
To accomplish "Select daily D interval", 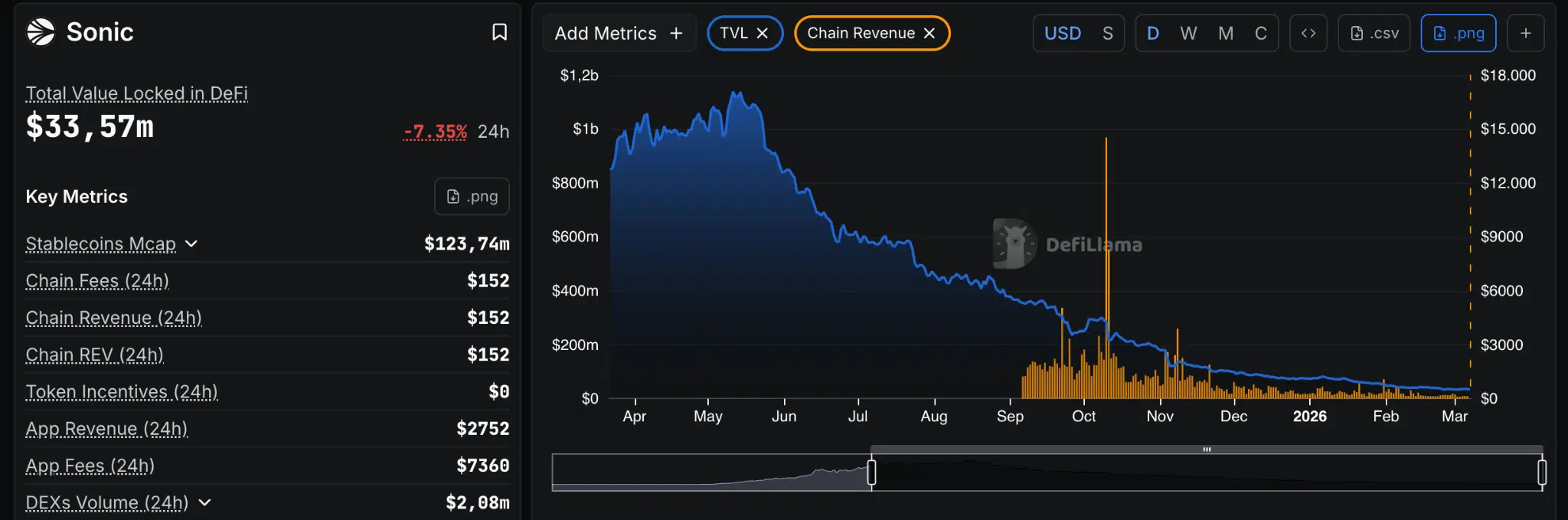I will tap(1152, 33).
